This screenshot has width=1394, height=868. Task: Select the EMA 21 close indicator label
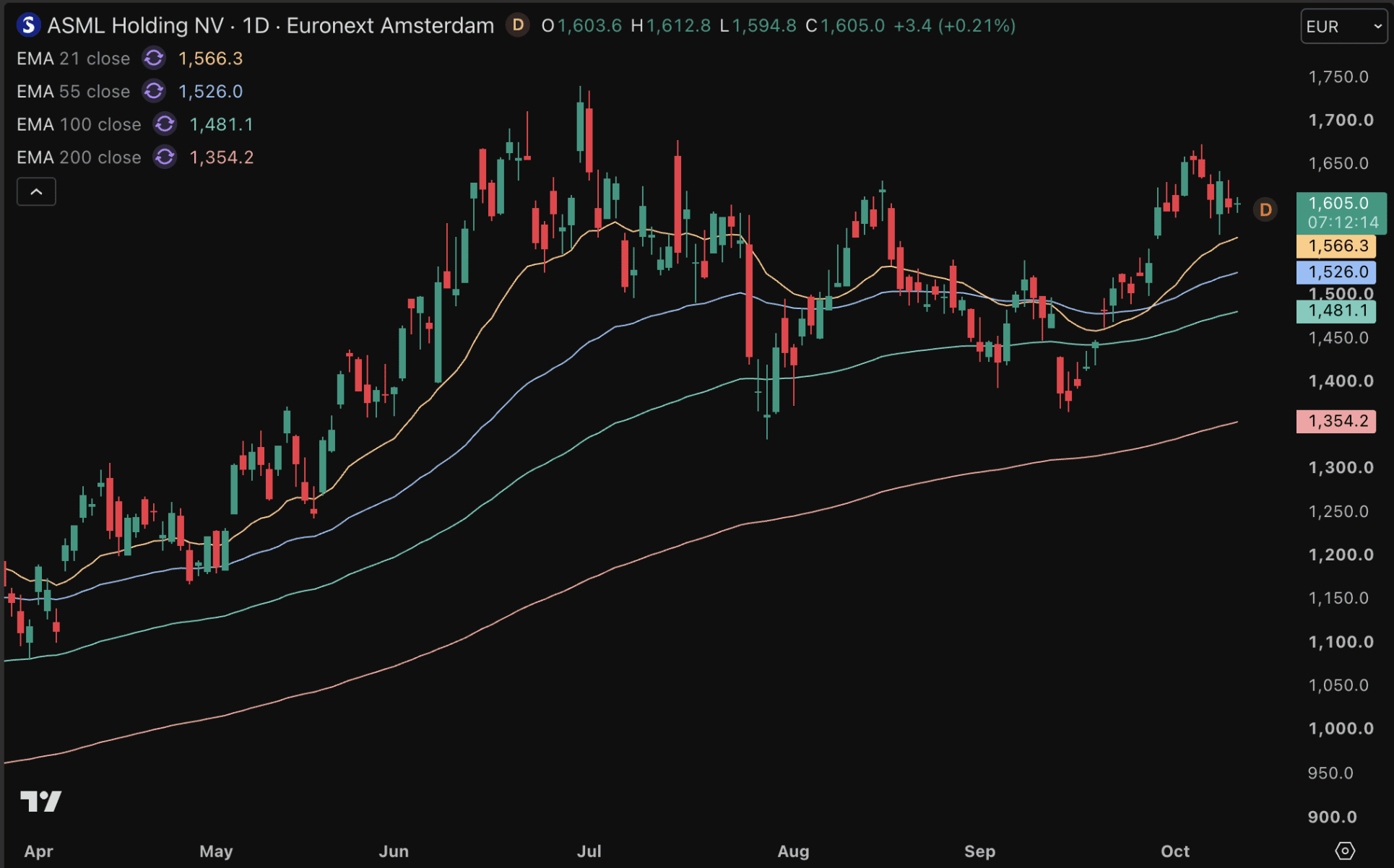click(73, 58)
